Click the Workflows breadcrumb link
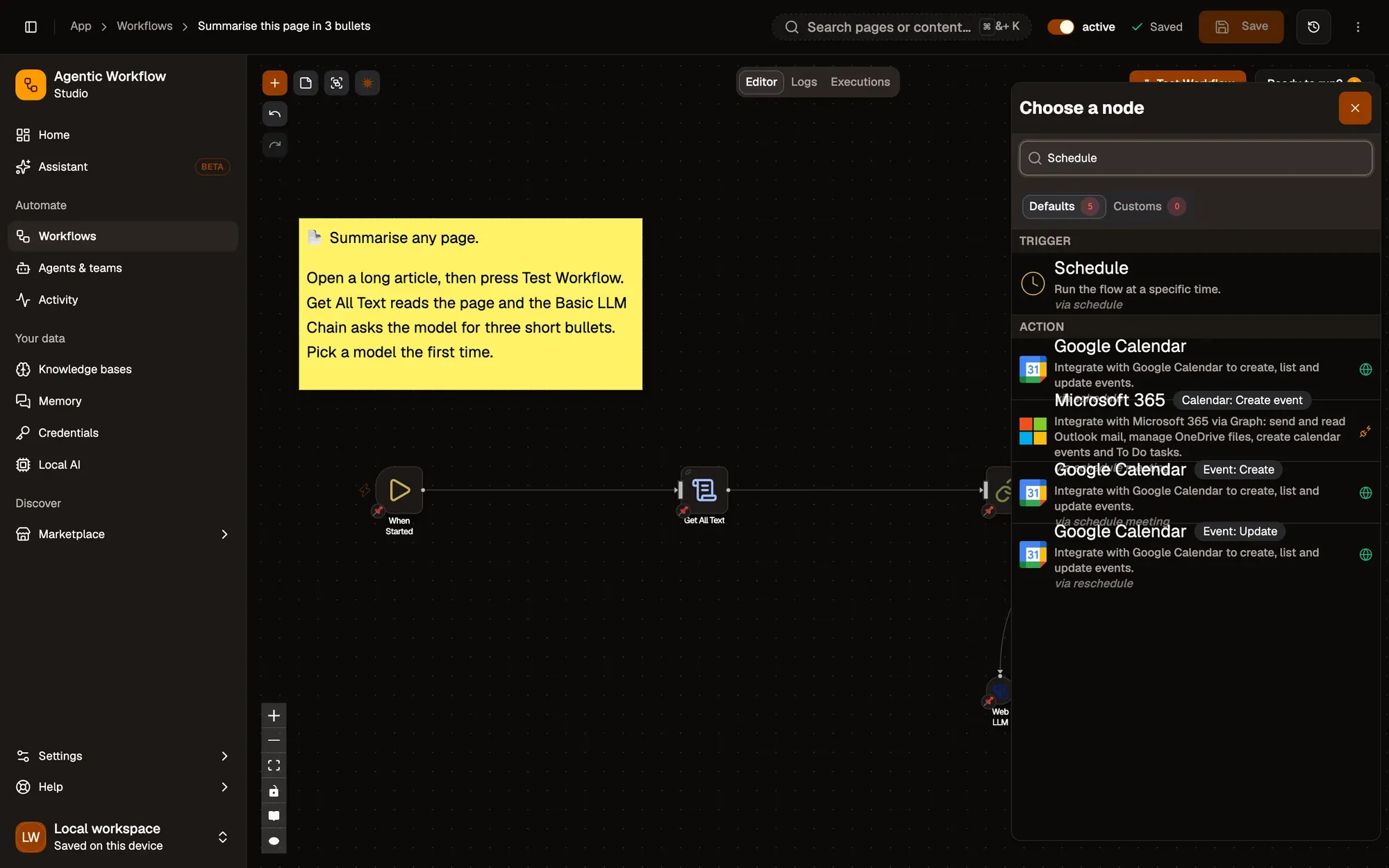The image size is (1389, 868). tap(144, 26)
